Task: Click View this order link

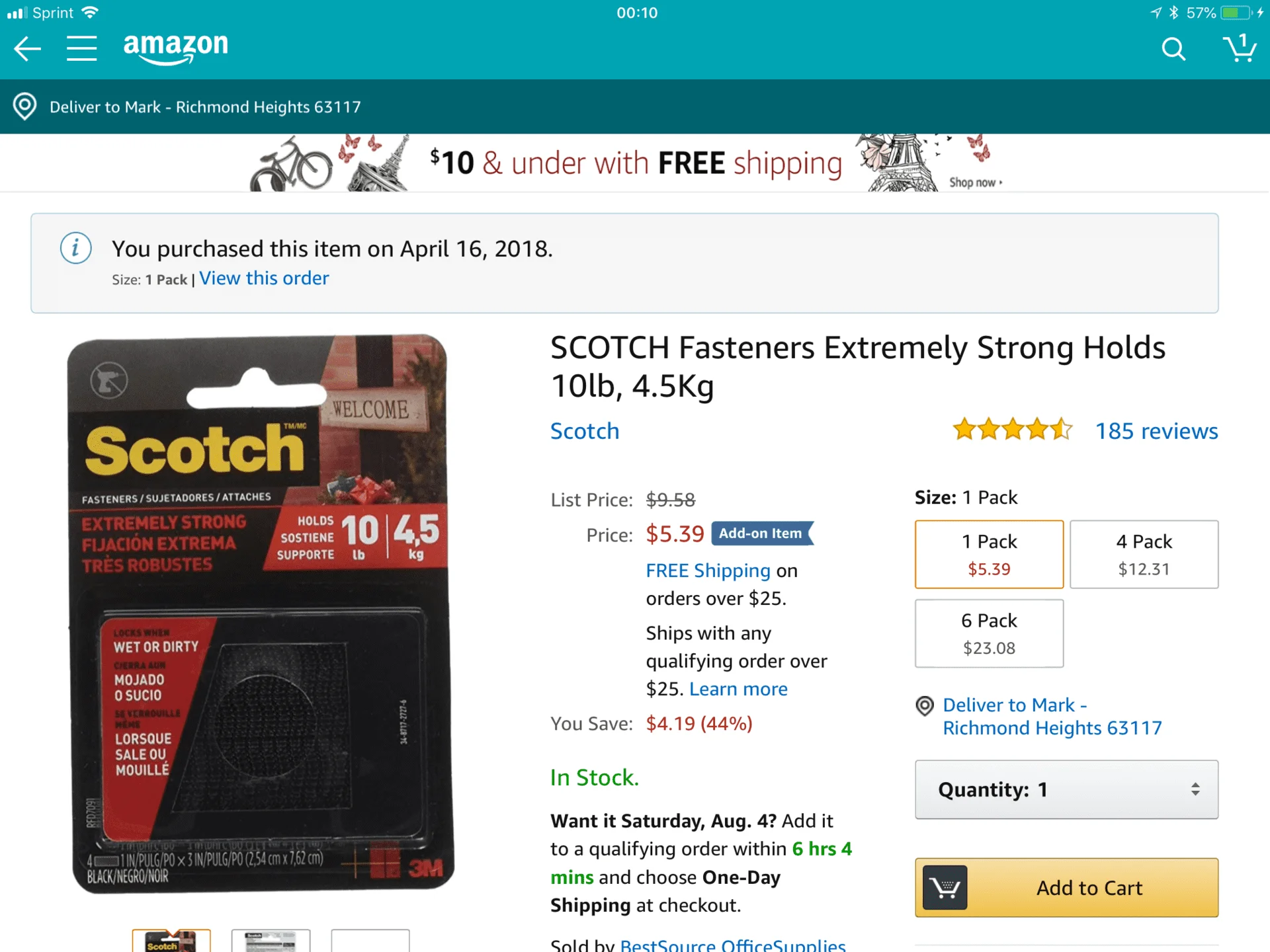Action: (264, 278)
